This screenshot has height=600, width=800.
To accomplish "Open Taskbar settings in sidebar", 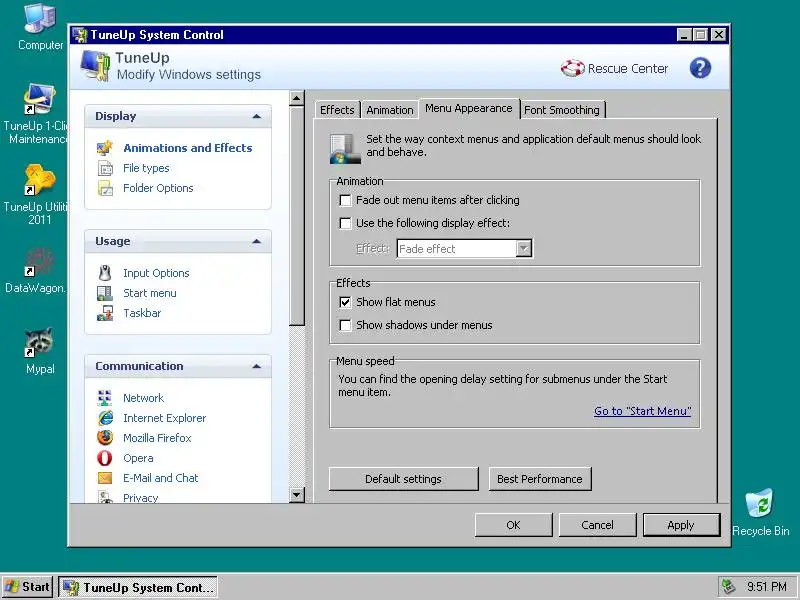I will tap(142, 313).
